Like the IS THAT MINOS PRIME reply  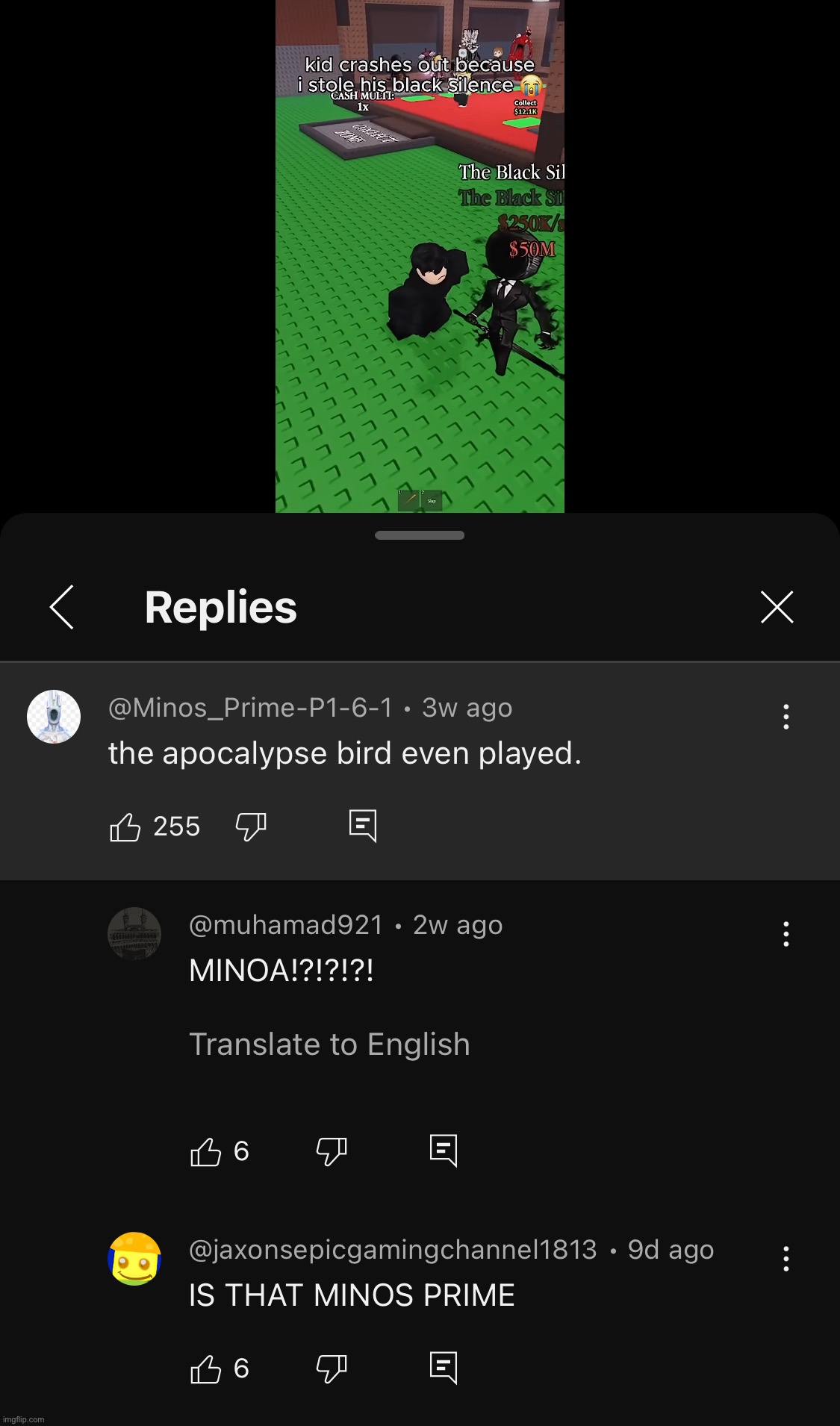pos(206,1369)
